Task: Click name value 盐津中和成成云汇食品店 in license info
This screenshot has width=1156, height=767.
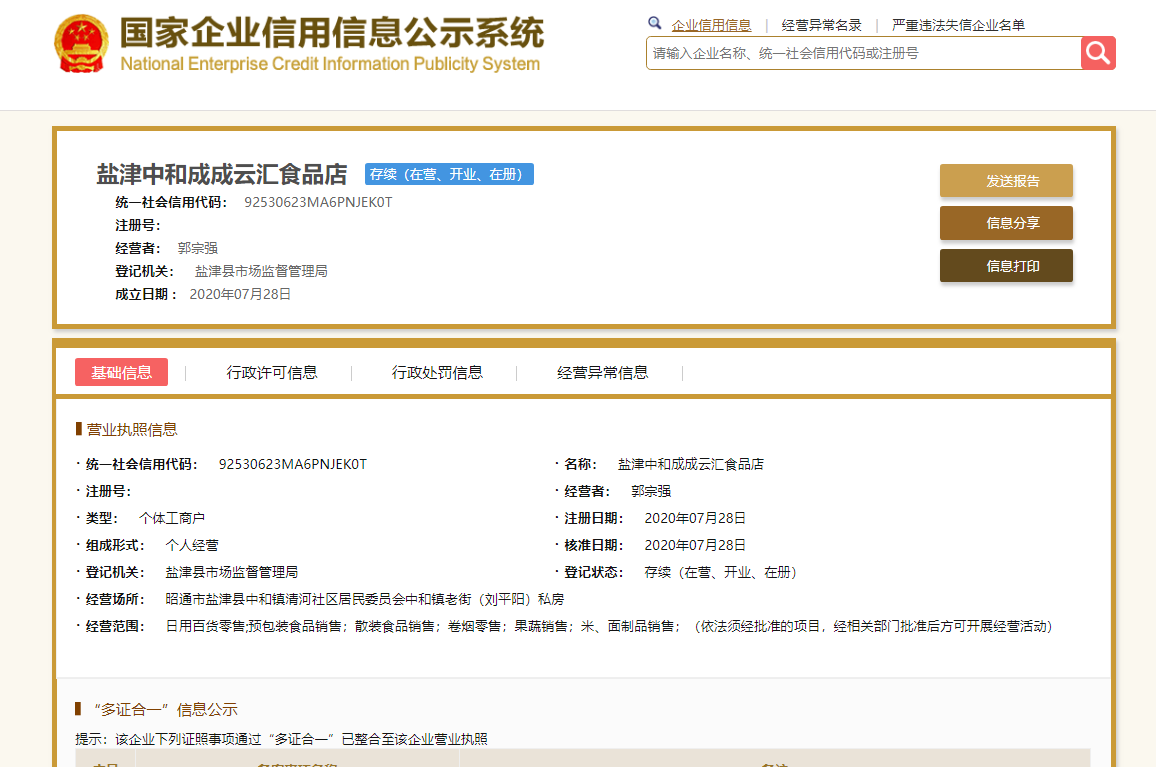Action: coord(691,464)
